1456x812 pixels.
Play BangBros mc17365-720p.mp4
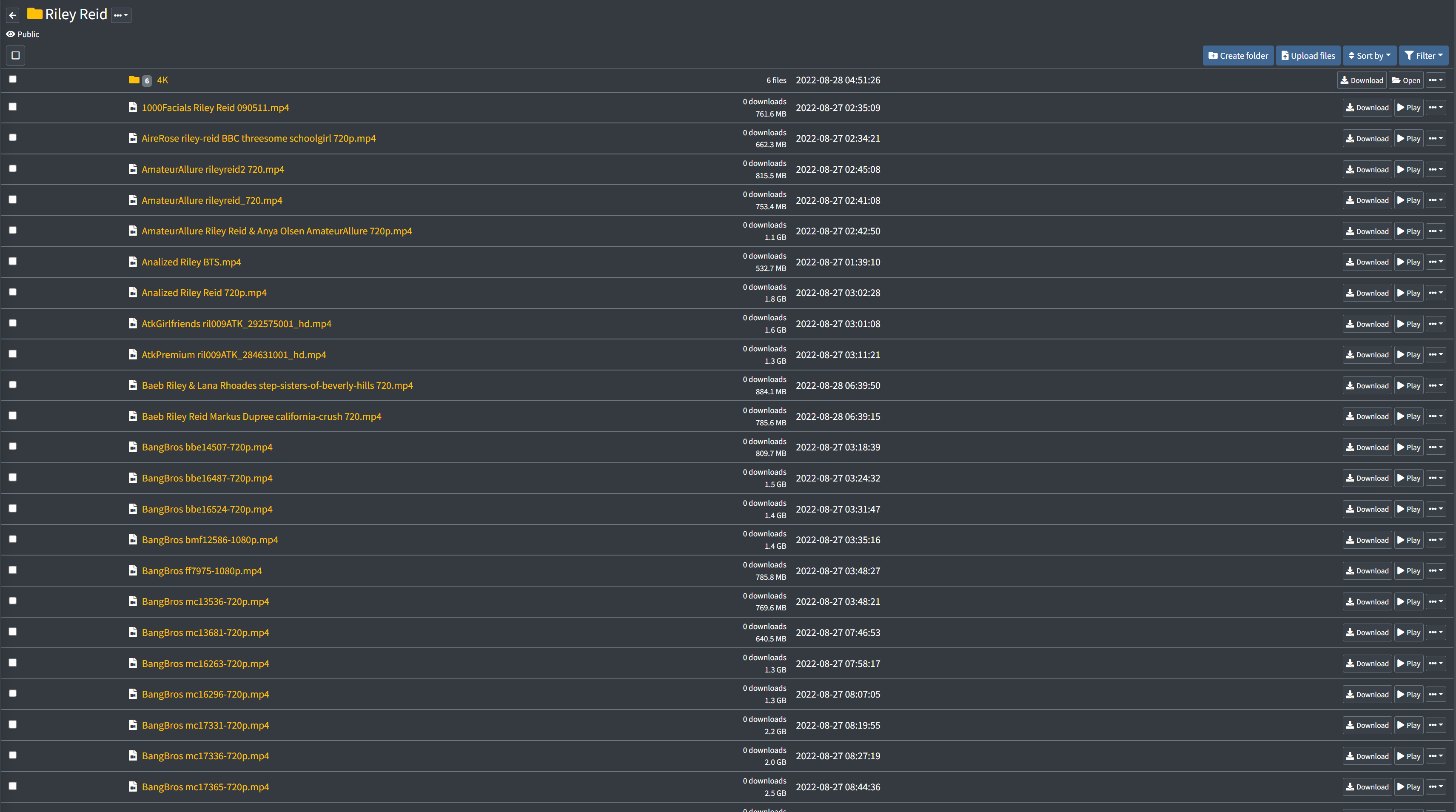click(1408, 786)
